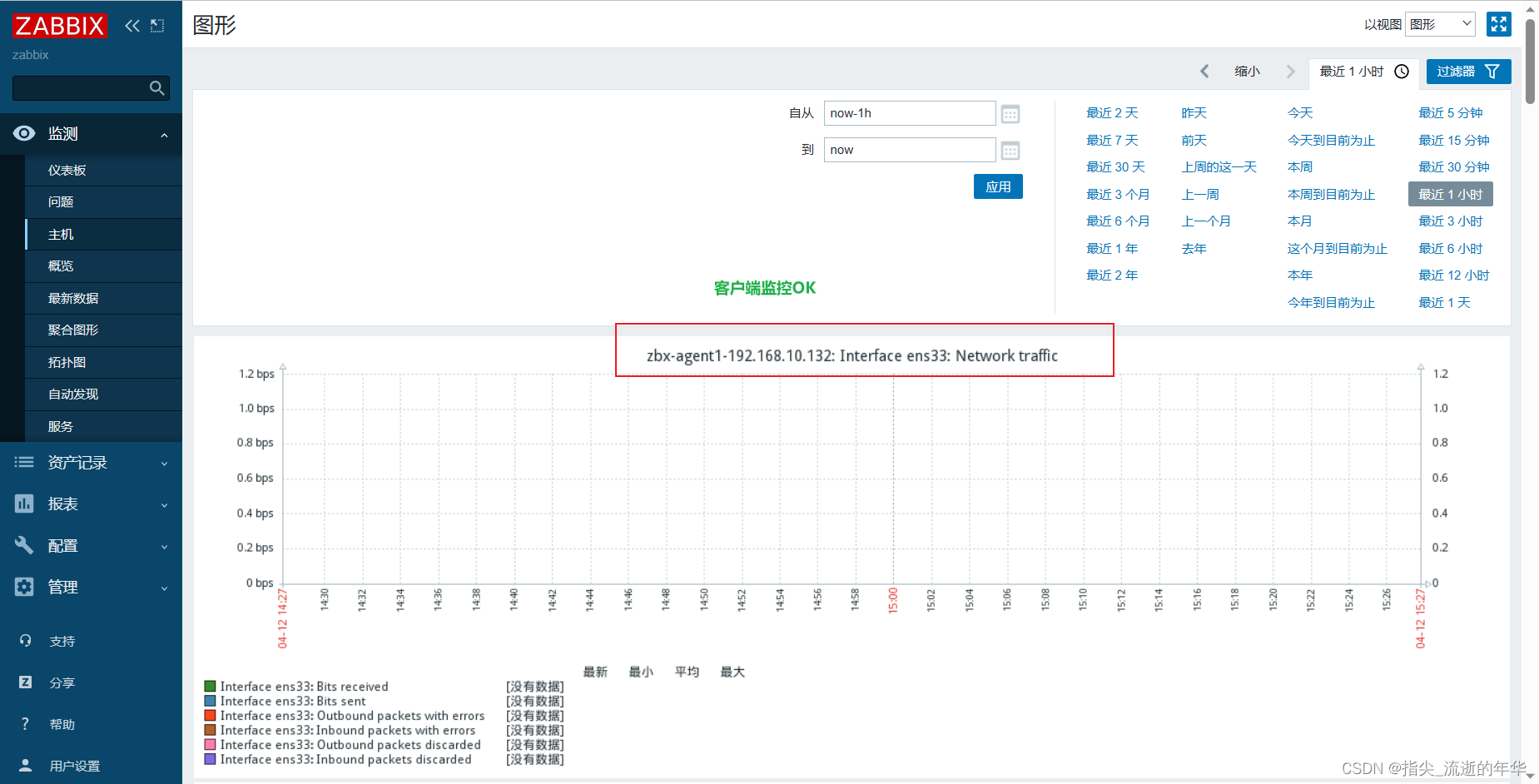Click the search magnifier icon
The image size is (1539, 784).
tap(156, 88)
